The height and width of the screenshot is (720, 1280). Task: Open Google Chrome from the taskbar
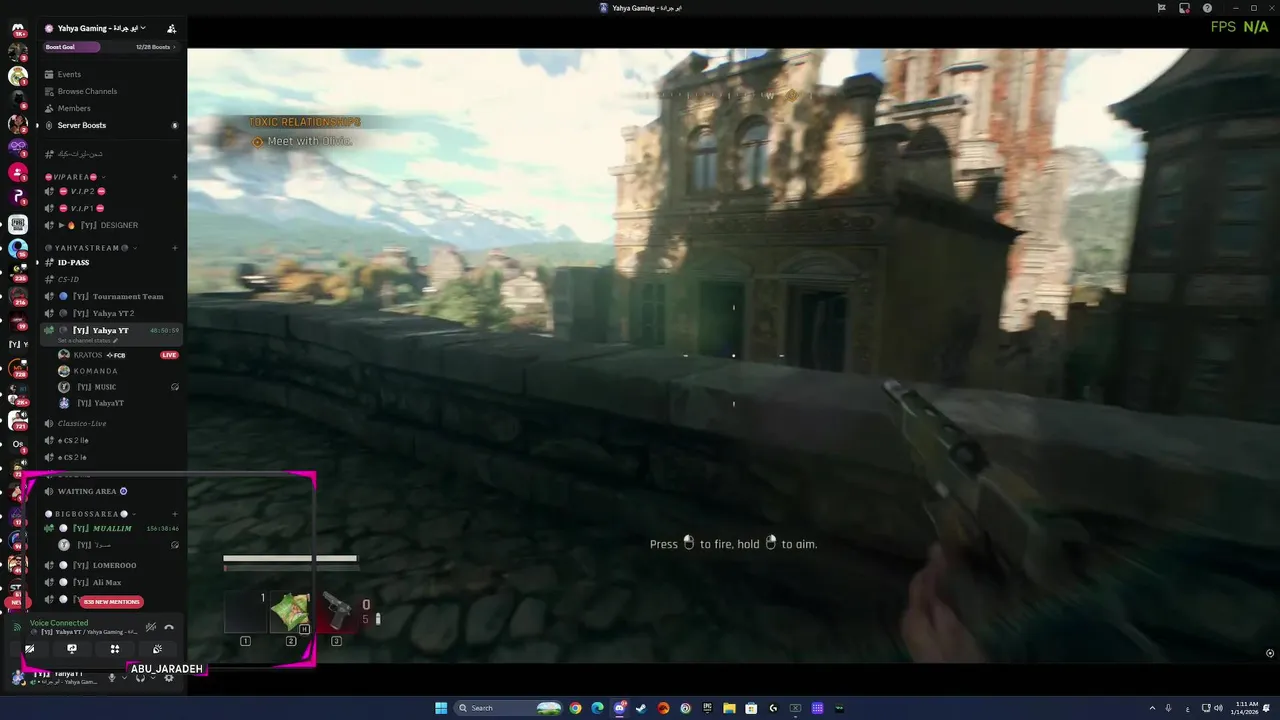click(575, 708)
